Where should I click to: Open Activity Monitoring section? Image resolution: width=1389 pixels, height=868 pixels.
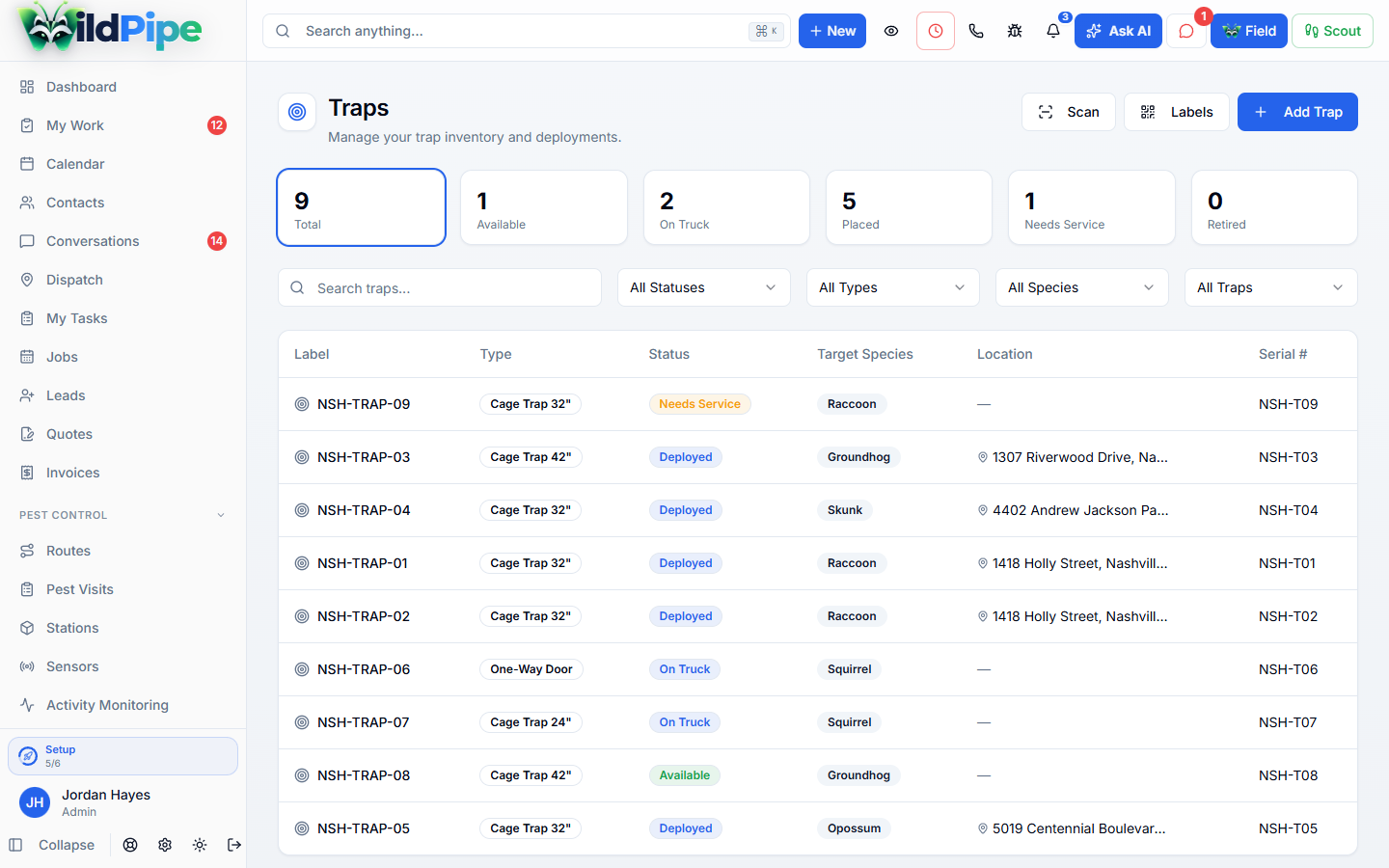click(x=123, y=705)
